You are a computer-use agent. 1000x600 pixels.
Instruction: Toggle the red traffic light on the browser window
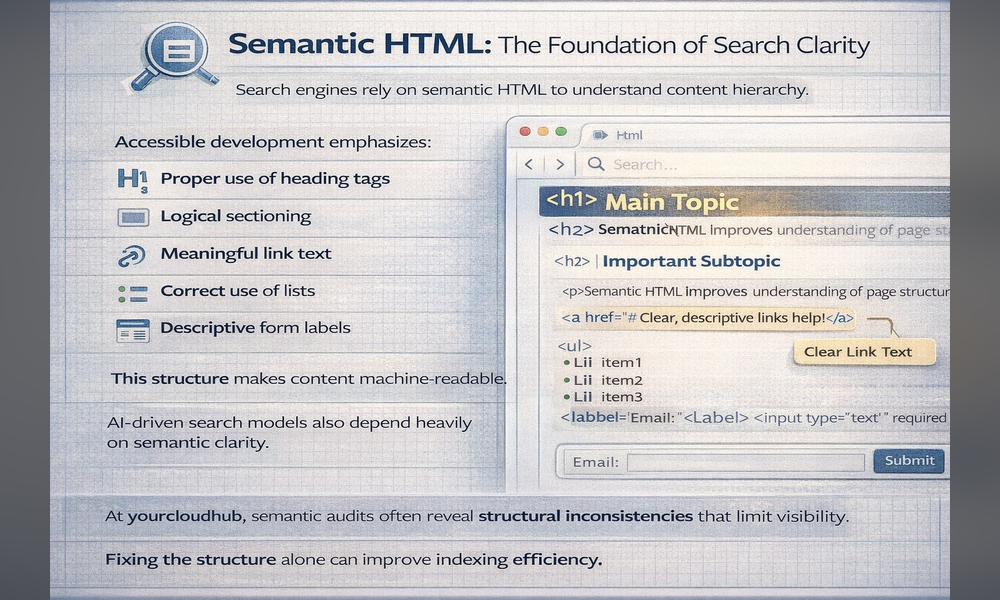[x=524, y=130]
